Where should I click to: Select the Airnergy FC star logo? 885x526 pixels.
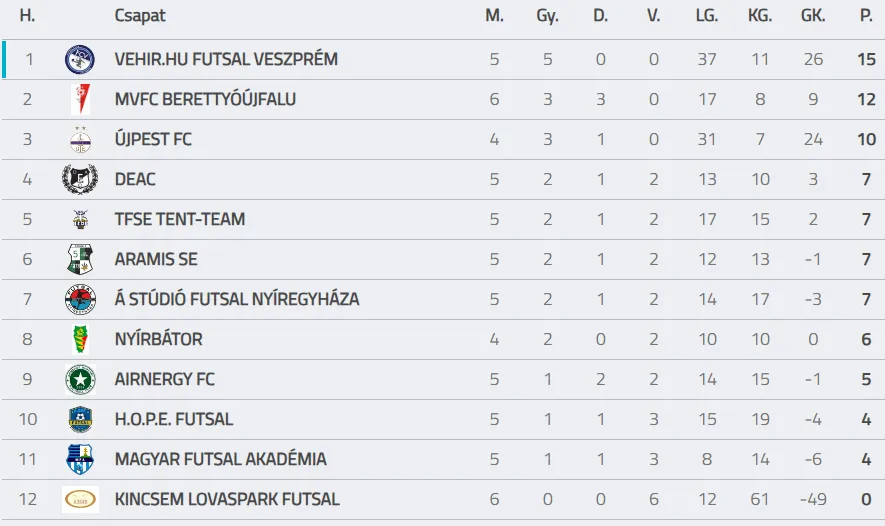tap(80, 379)
